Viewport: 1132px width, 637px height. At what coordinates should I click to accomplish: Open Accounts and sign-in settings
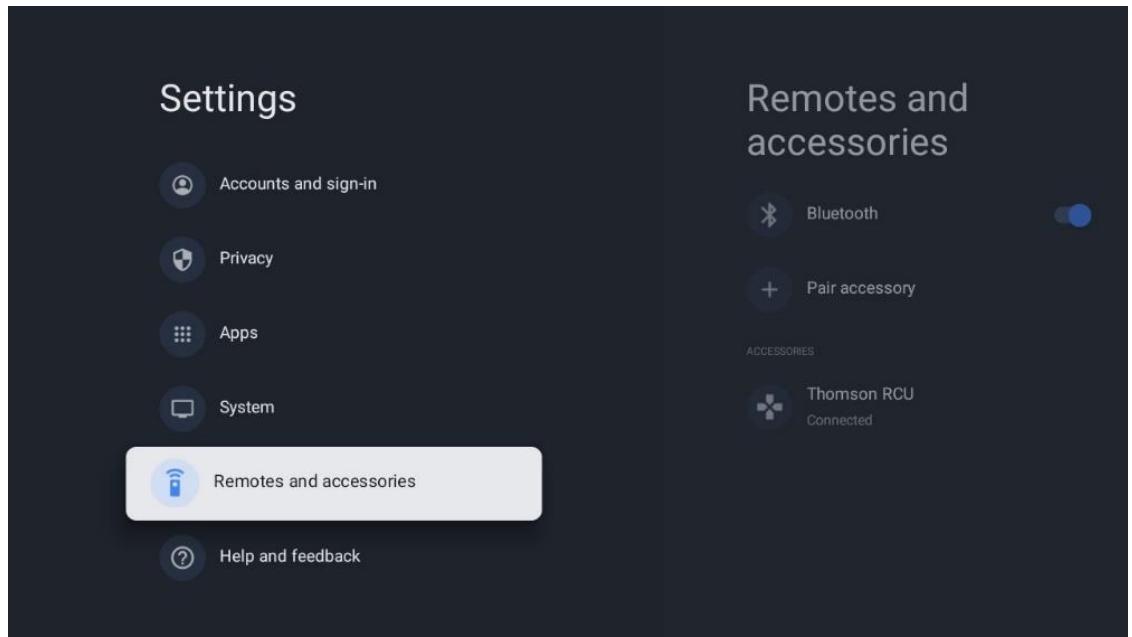point(297,184)
